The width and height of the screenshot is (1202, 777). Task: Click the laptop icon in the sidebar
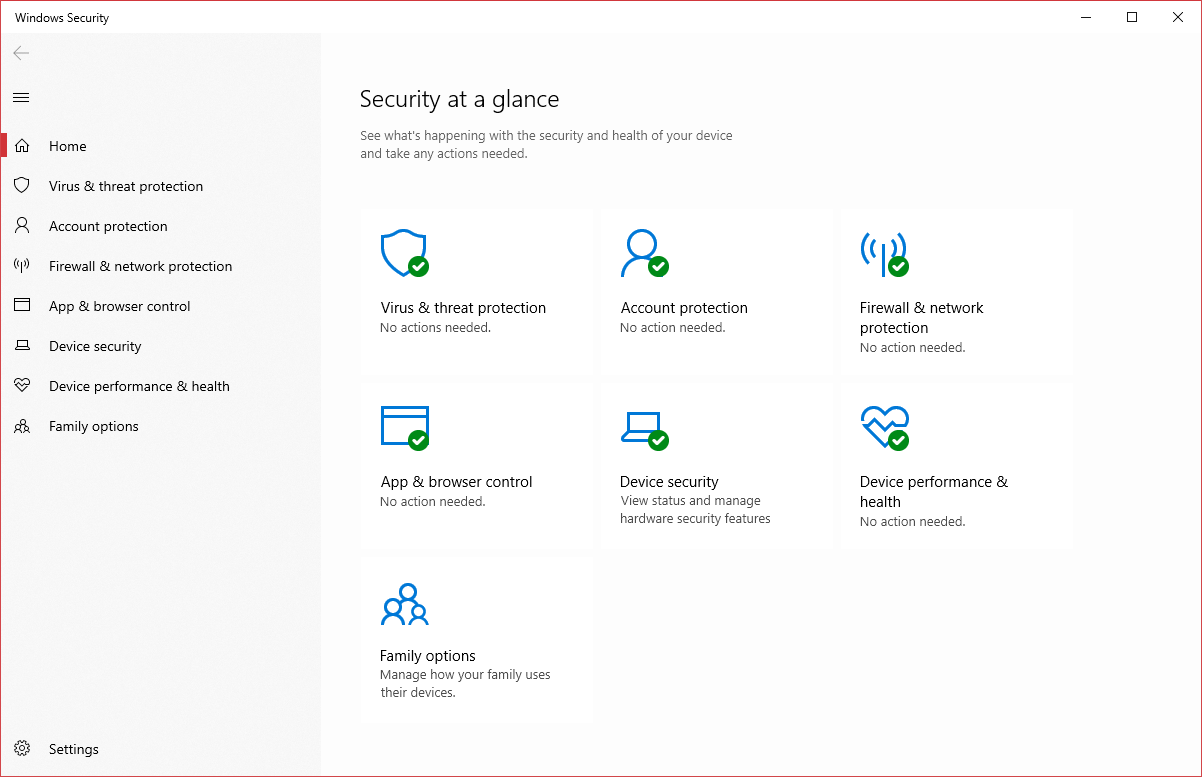pyautogui.click(x=22, y=346)
